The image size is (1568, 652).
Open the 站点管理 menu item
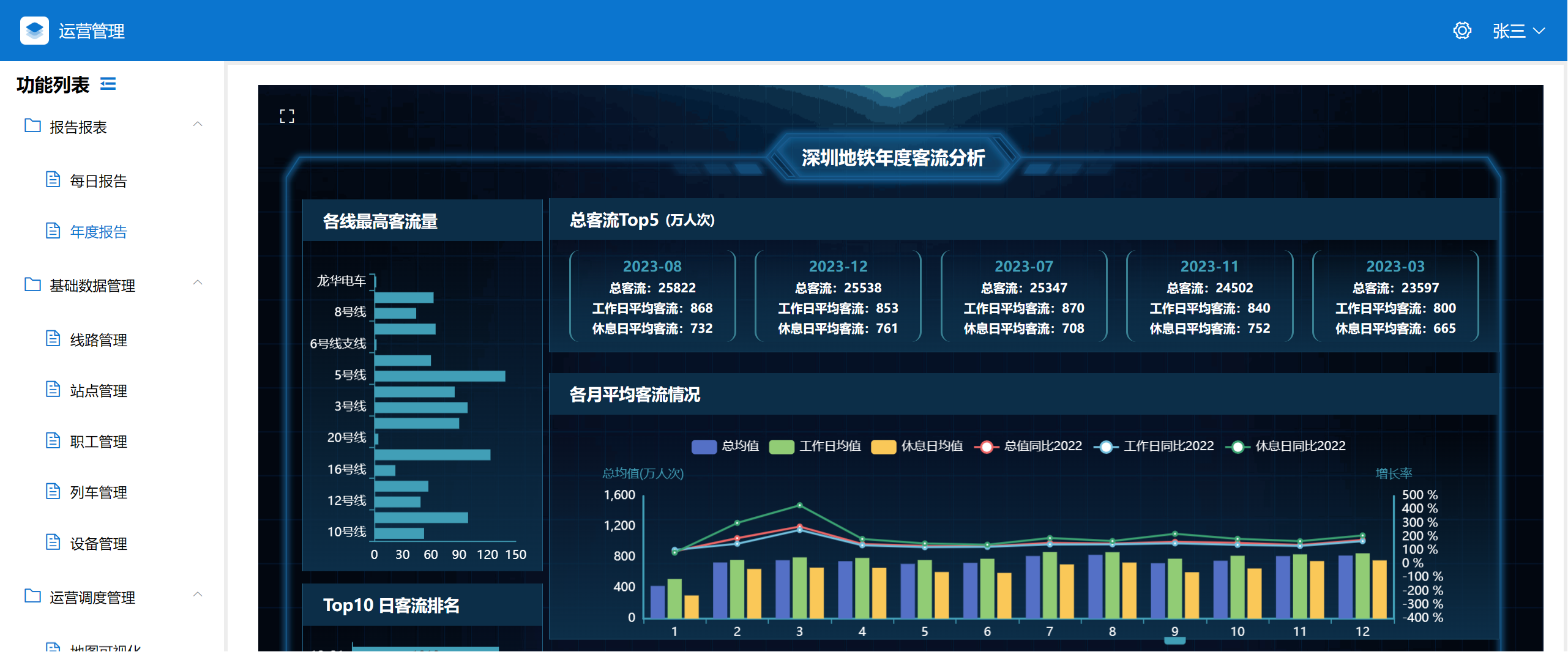coord(98,391)
